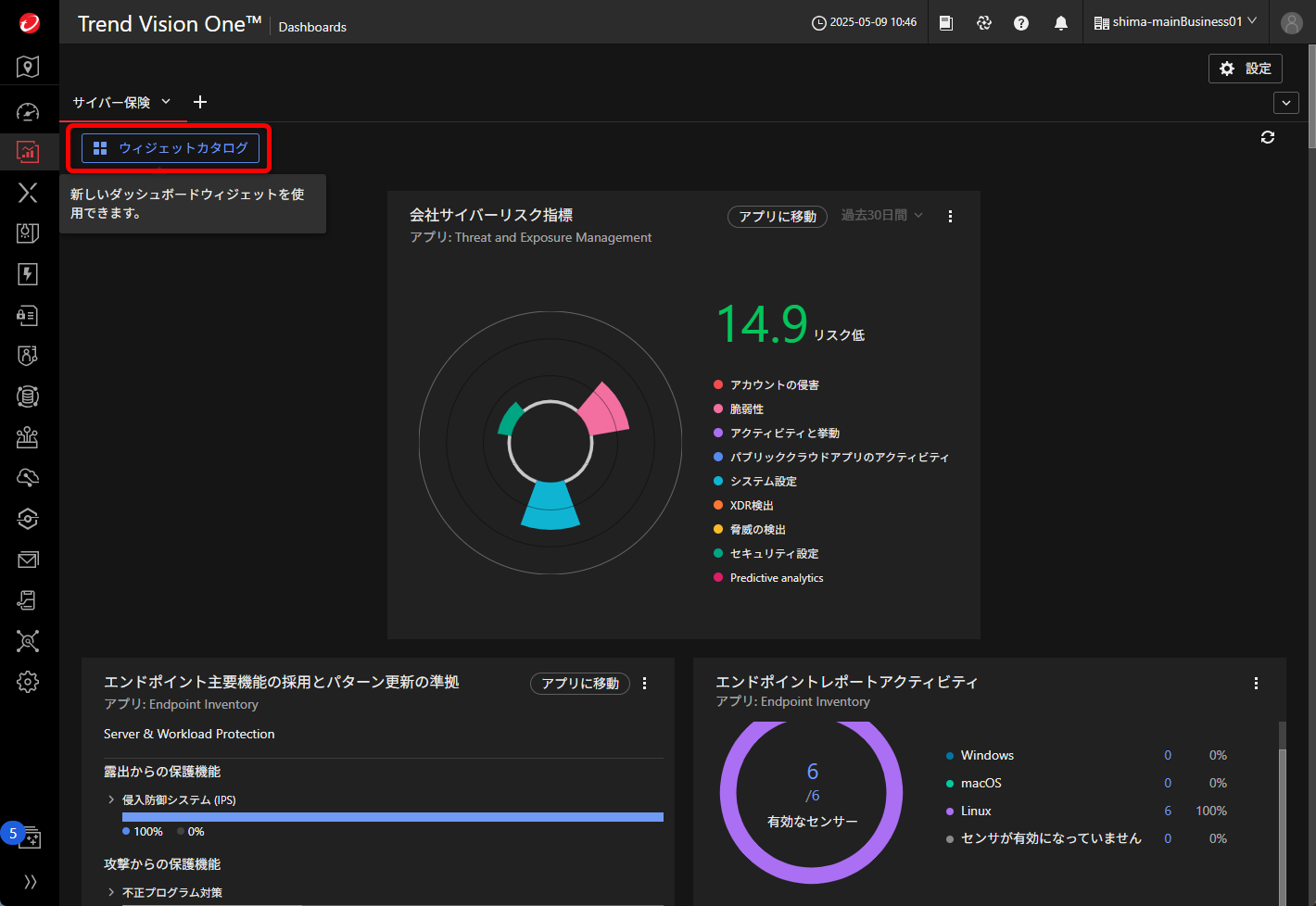
Task: Click the Trend Micro logo icon
Action: point(29,22)
